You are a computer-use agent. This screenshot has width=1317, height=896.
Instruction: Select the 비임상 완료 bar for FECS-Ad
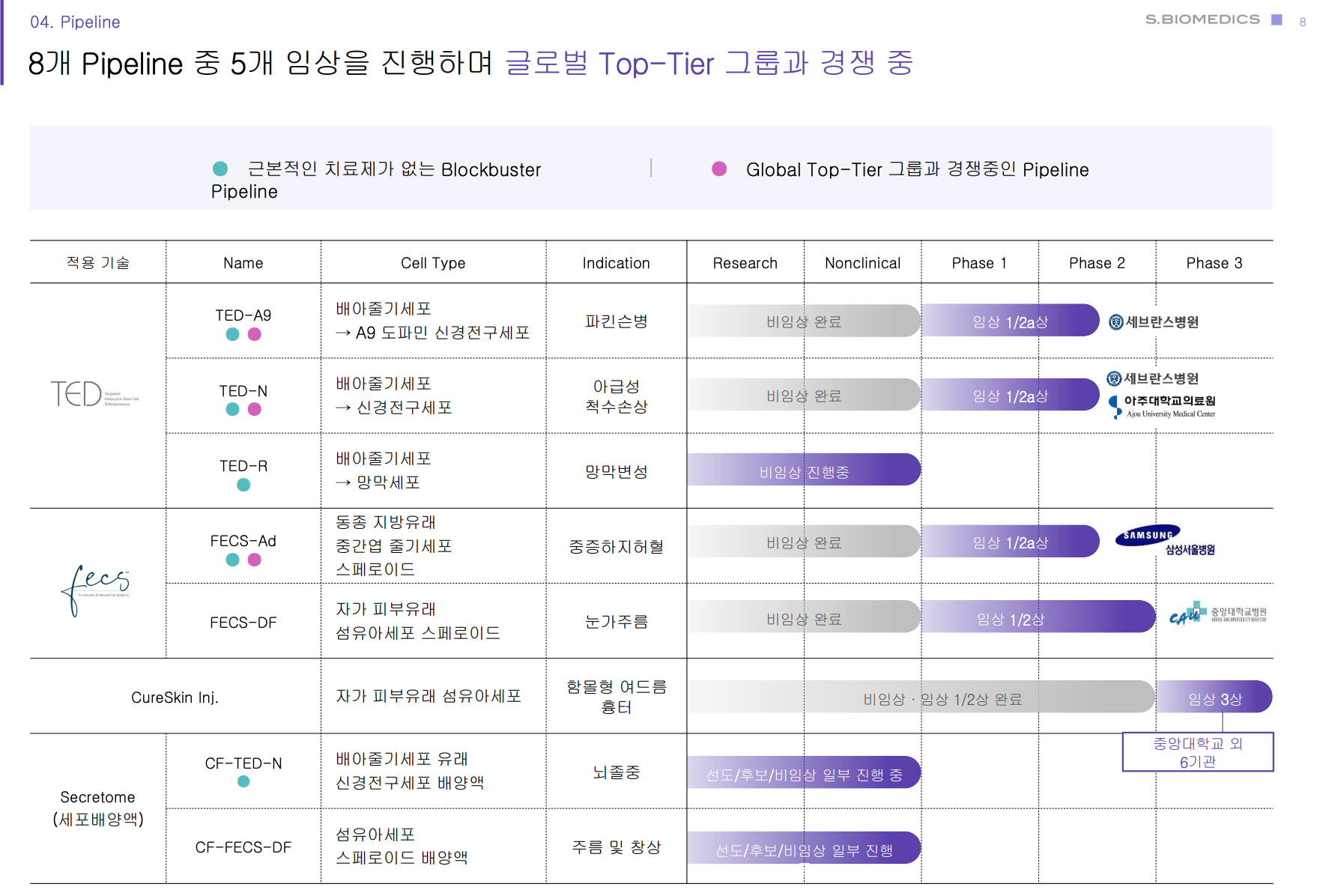point(804,541)
